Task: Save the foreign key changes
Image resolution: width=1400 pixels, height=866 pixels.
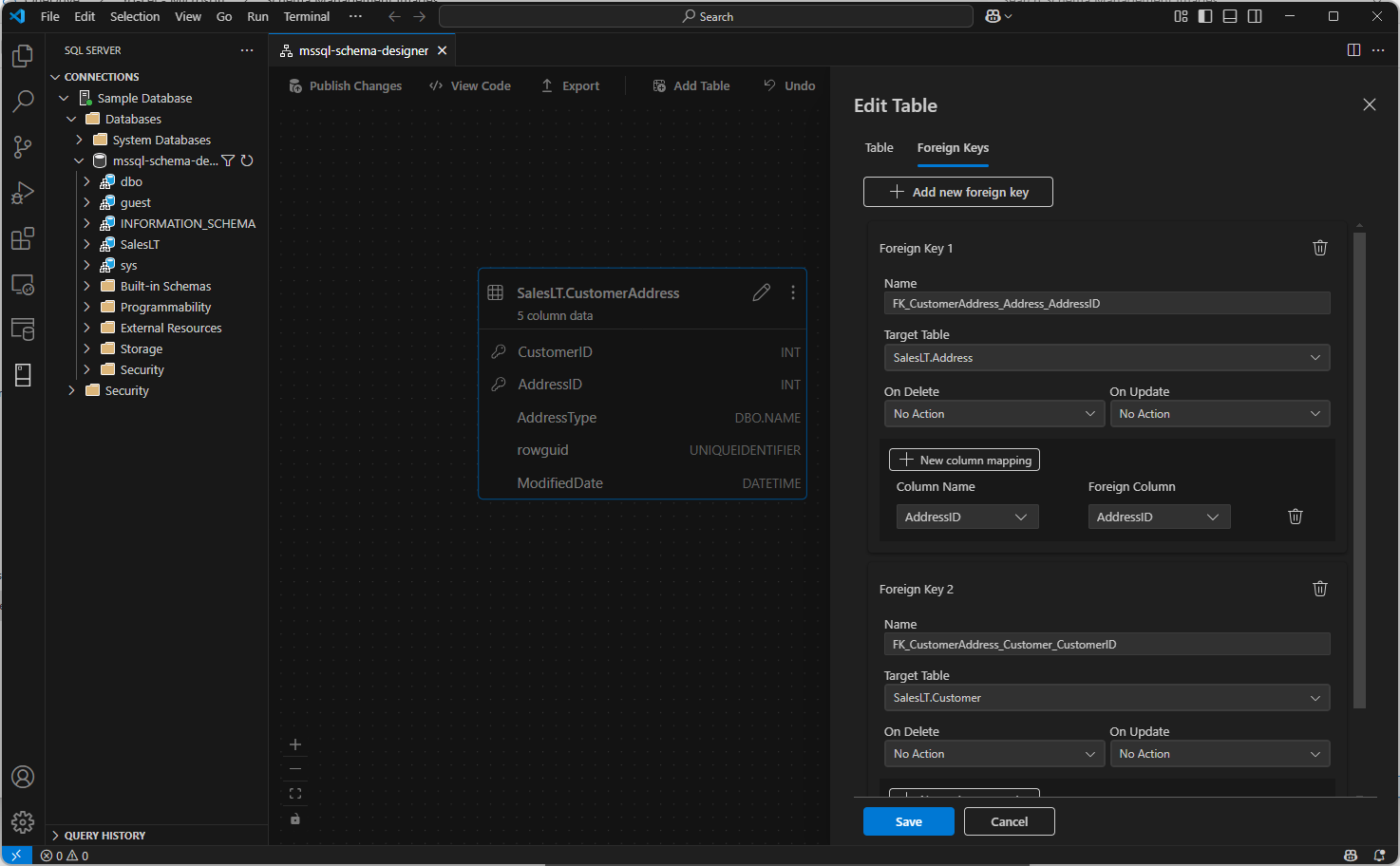Action: coord(908,821)
